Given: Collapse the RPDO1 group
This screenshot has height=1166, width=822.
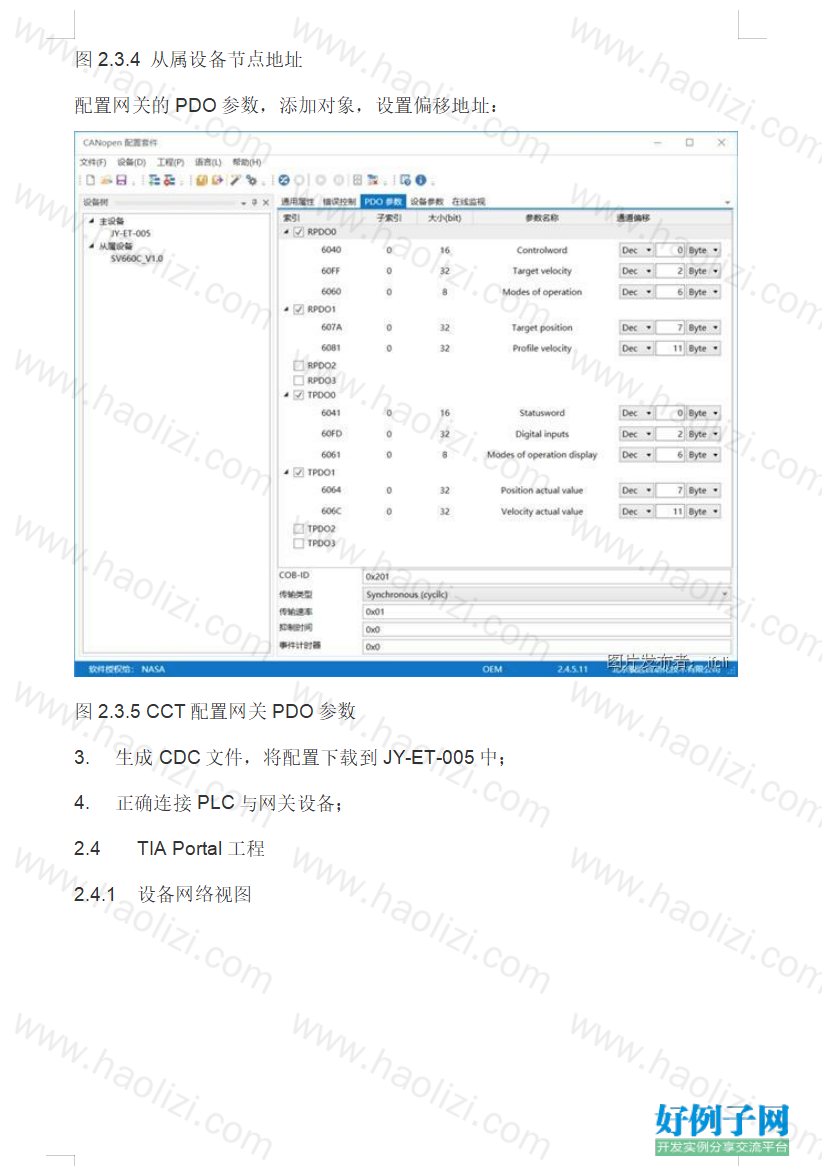Looking at the screenshot, I should [286, 309].
